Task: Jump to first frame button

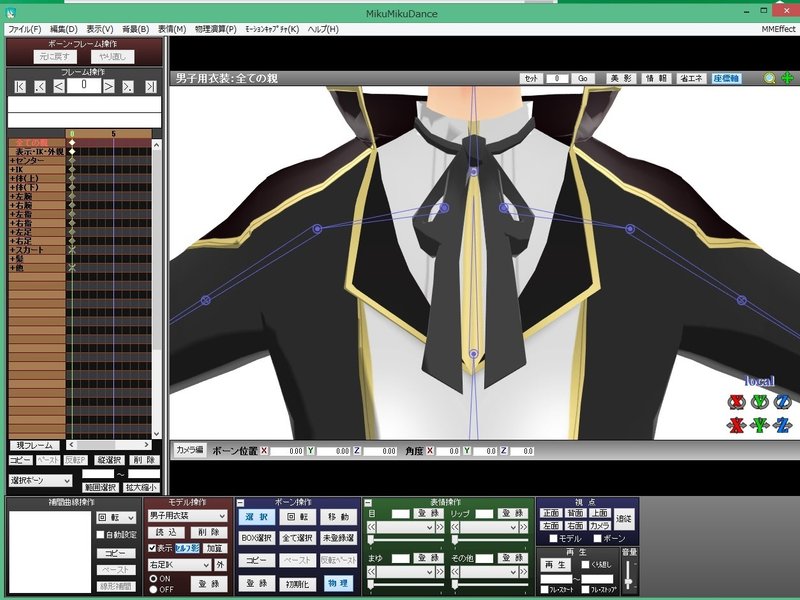Action: coord(19,87)
